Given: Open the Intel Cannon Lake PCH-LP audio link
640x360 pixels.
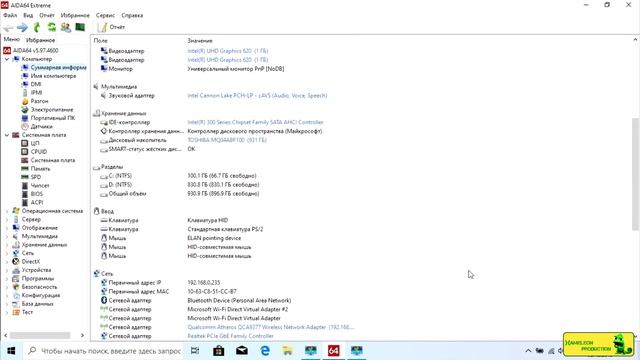Looking at the screenshot, I should pyautogui.click(x=257, y=96).
